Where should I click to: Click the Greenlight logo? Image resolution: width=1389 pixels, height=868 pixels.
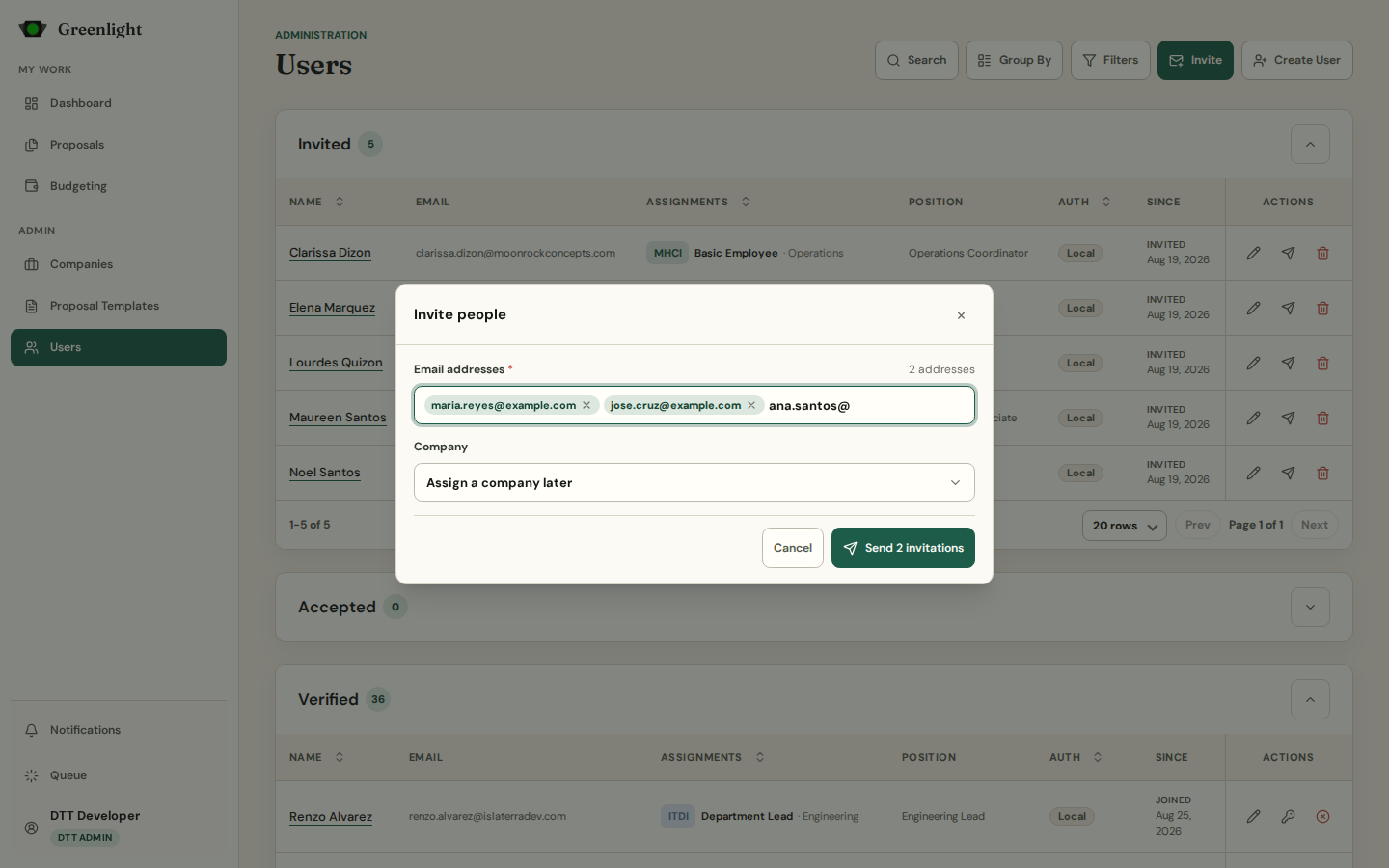[x=80, y=29]
